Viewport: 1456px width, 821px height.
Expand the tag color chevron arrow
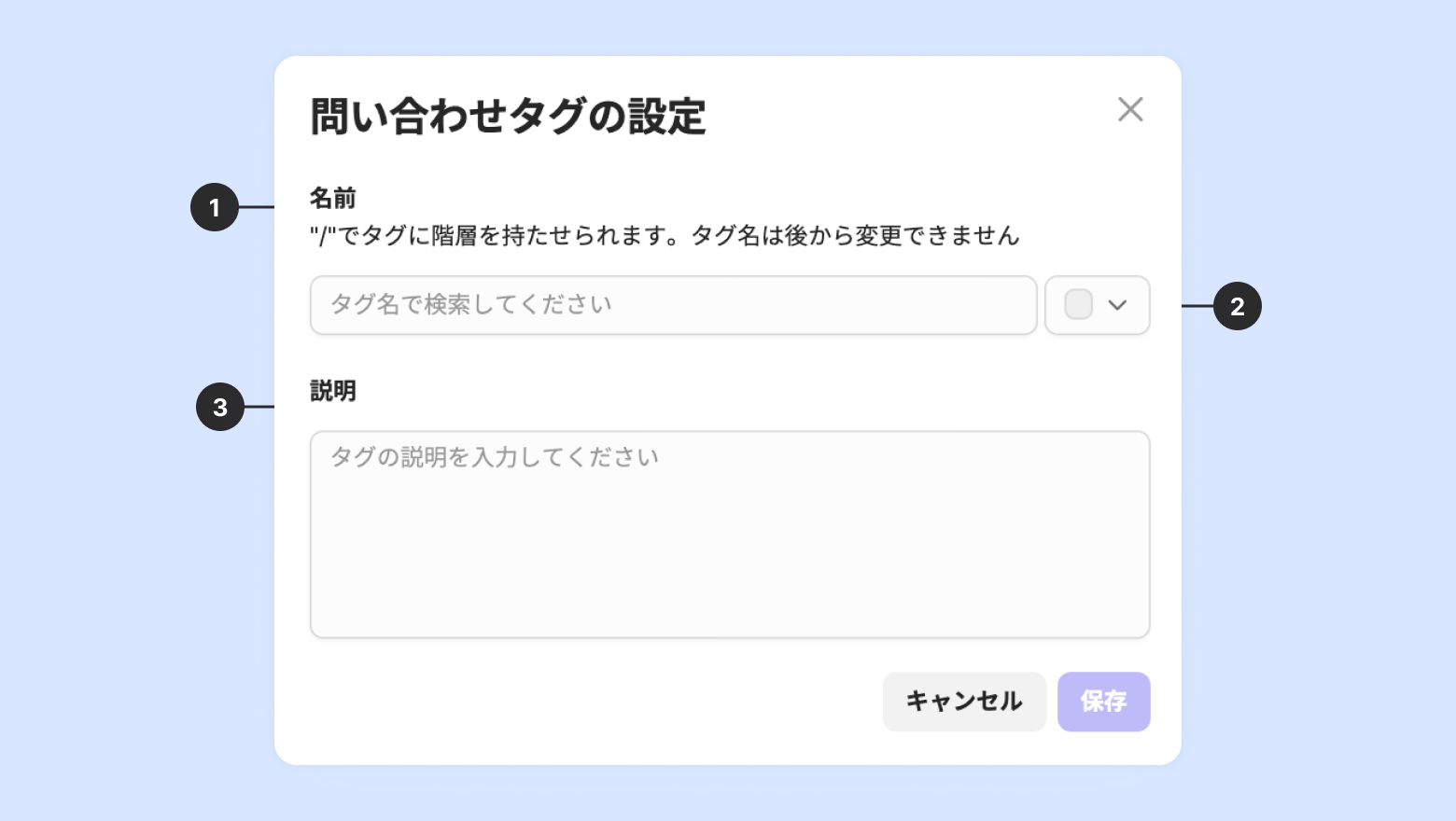click(1117, 305)
